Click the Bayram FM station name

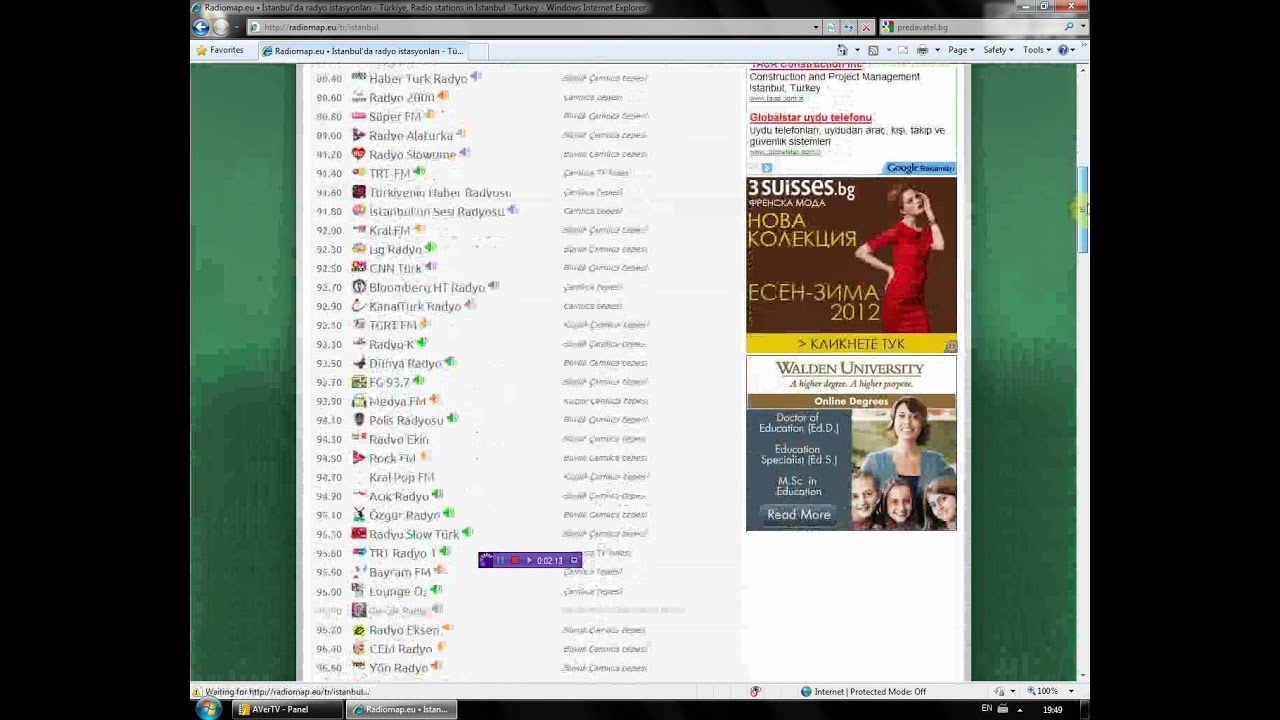(399, 572)
